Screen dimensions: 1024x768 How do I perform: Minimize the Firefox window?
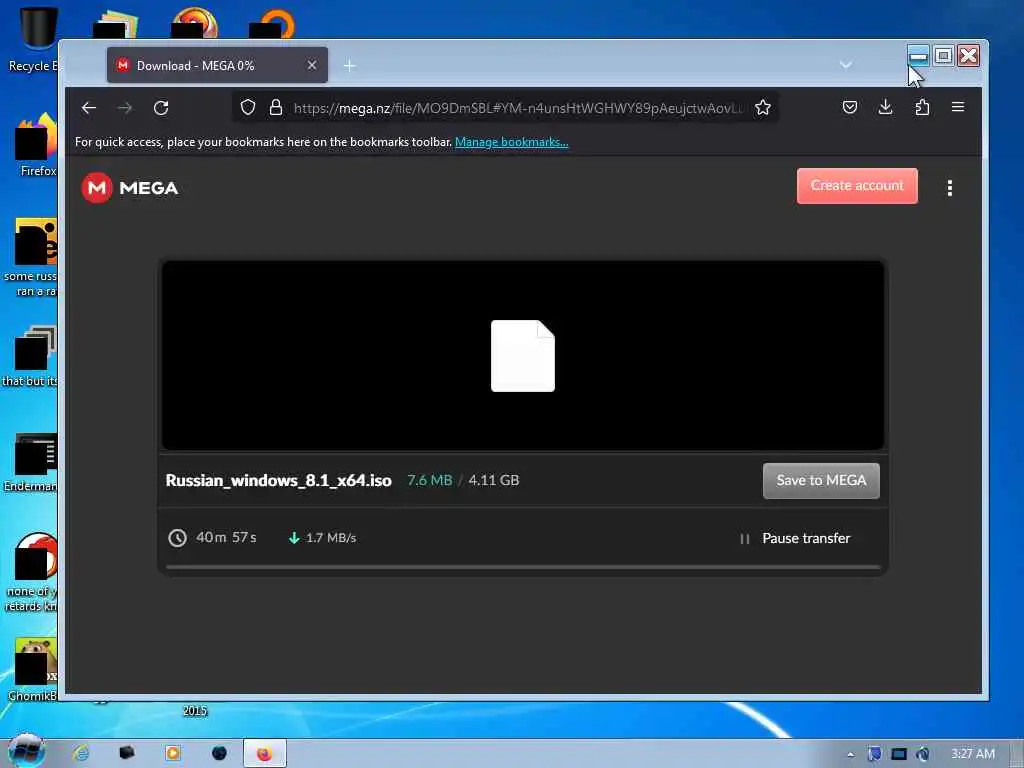click(918, 56)
